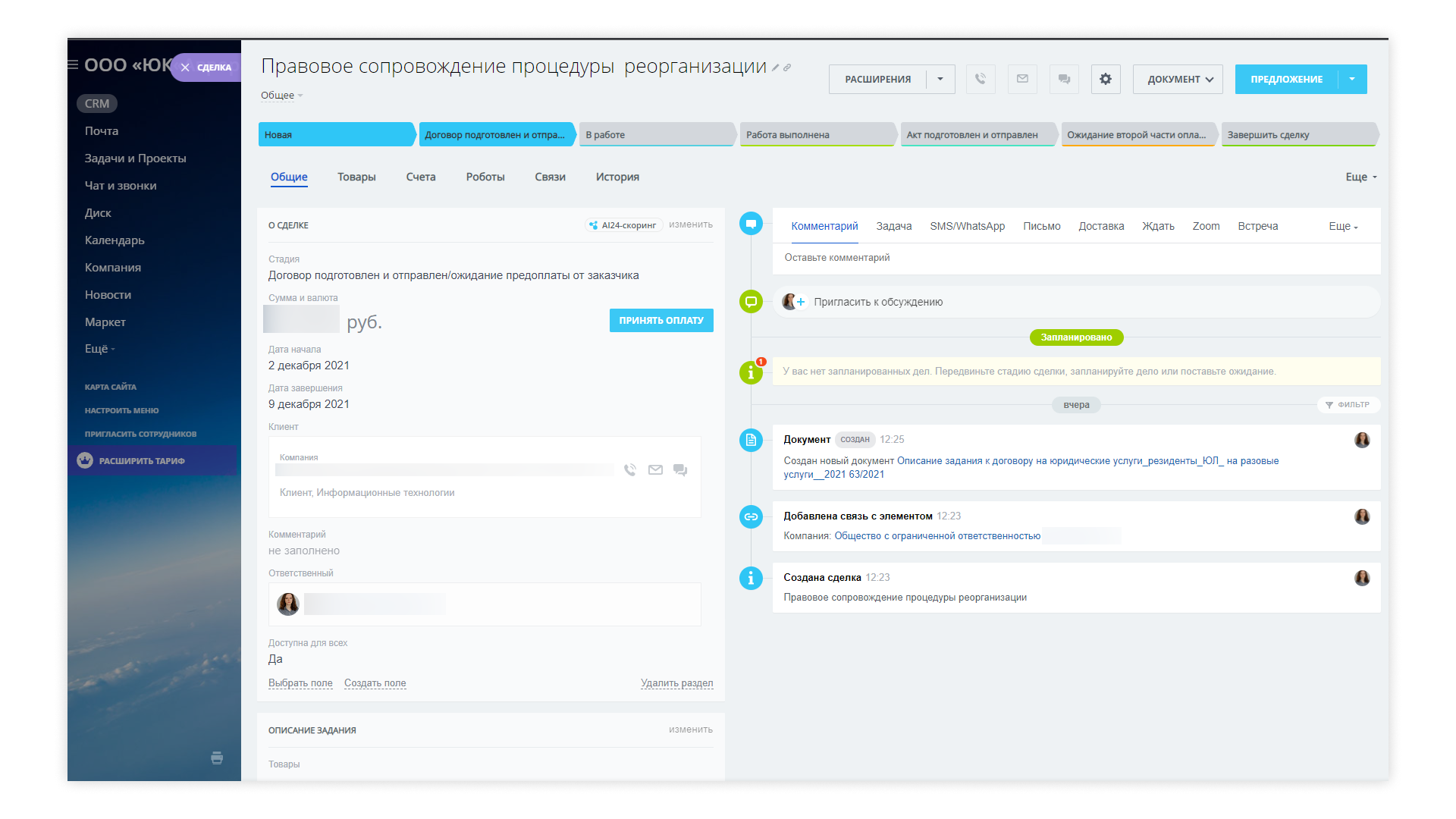Expand the РАСШИРЕНИЯ dropdown arrow
1456x819 pixels.
pyautogui.click(x=940, y=79)
